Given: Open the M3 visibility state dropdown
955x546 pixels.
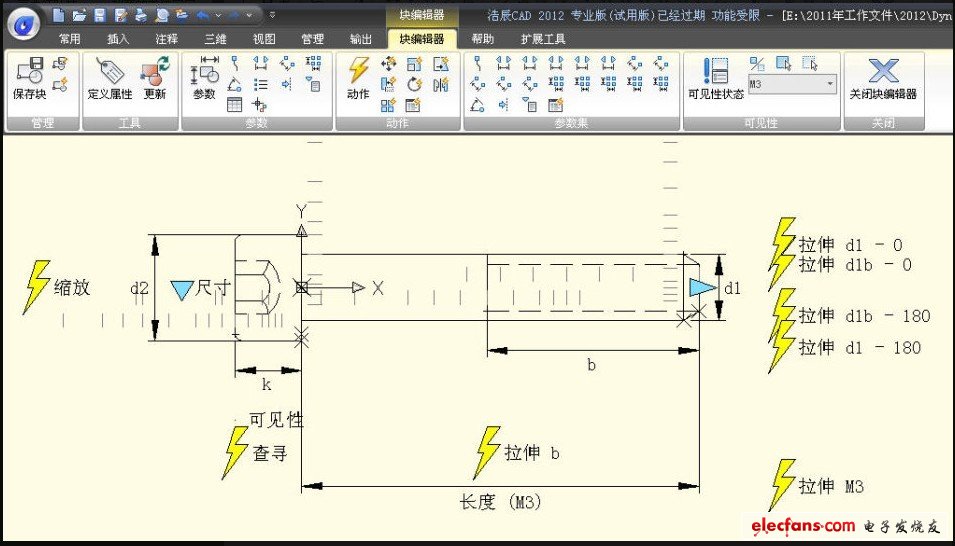Looking at the screenshot, I should click(x=830, y=84).
